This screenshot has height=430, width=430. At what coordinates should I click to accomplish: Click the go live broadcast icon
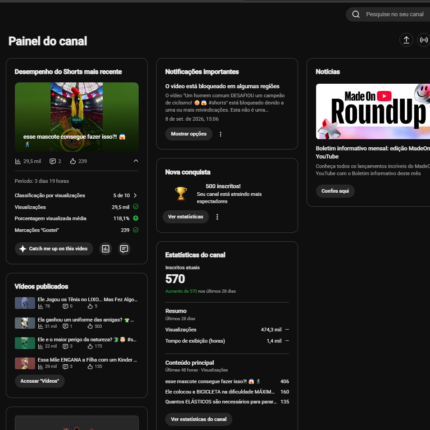coord(424,40)
